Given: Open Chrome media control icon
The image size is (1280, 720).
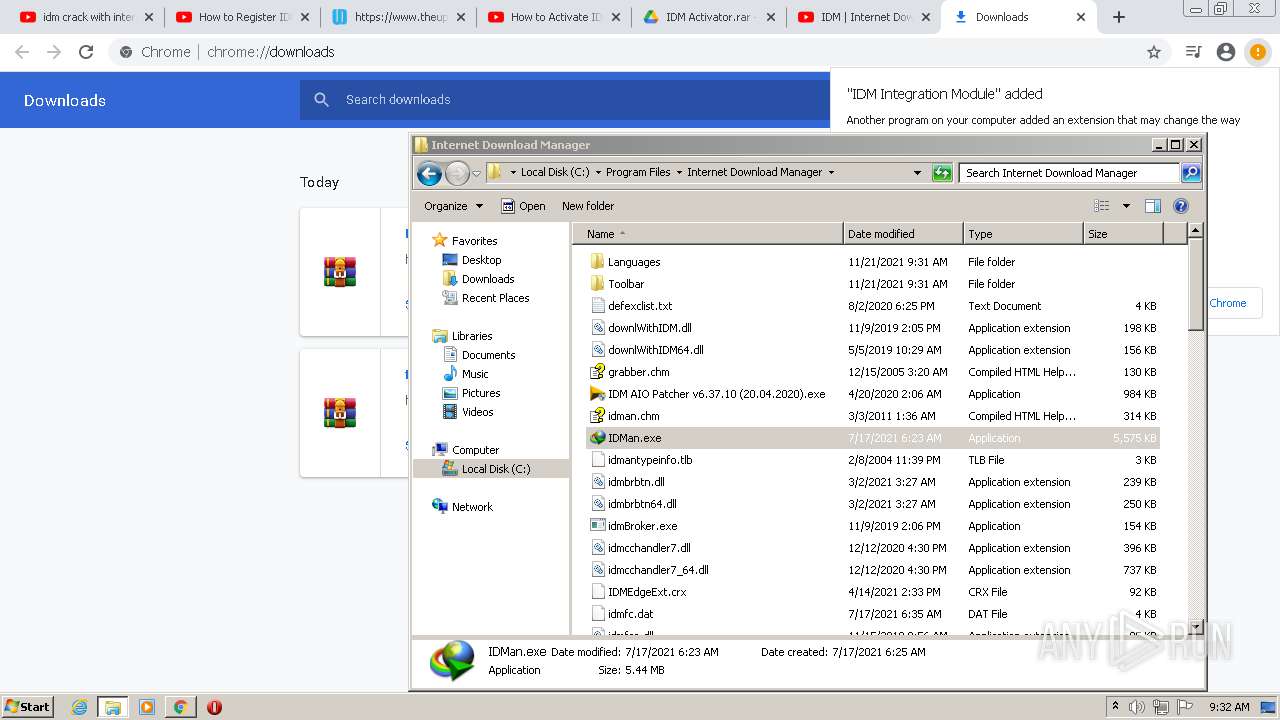Looking at the screenshot, I should 1193,52.
